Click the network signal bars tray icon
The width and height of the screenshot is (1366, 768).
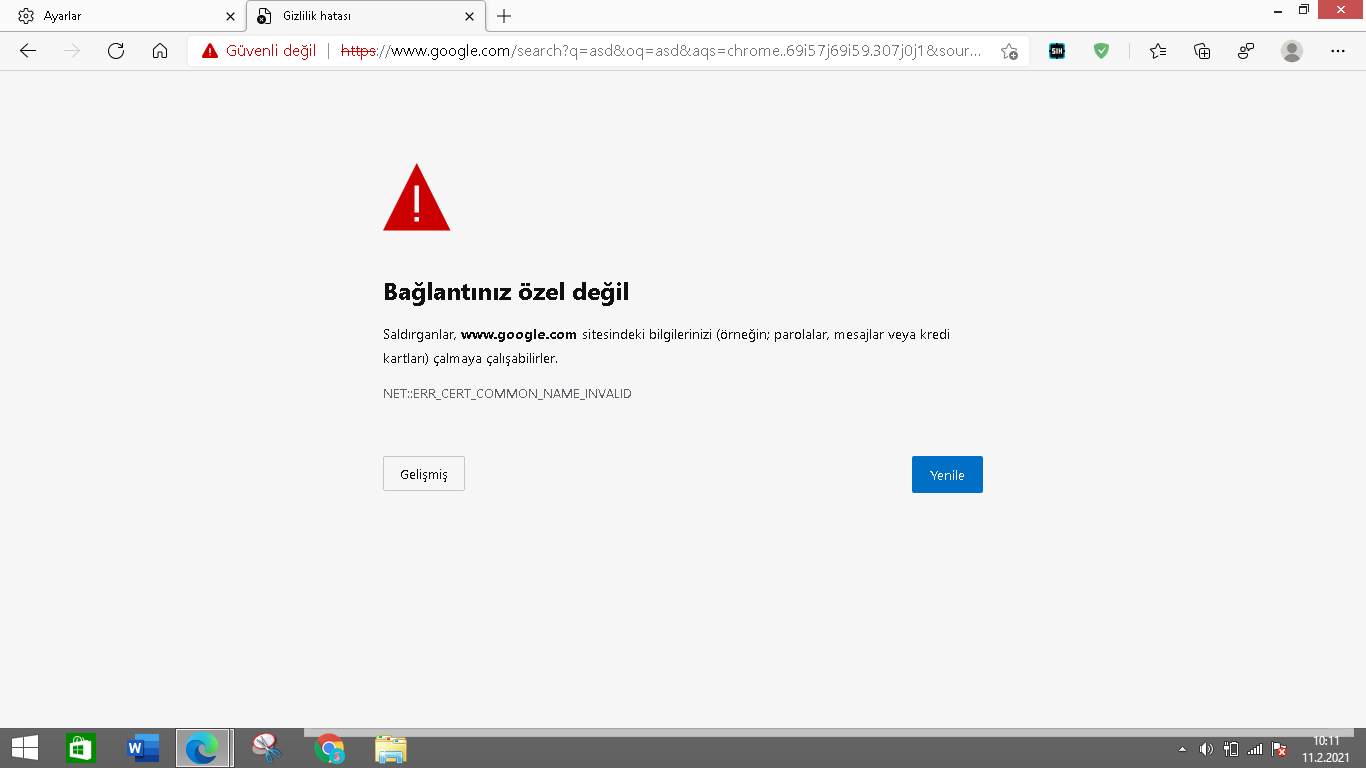(x=1255, y=749)
